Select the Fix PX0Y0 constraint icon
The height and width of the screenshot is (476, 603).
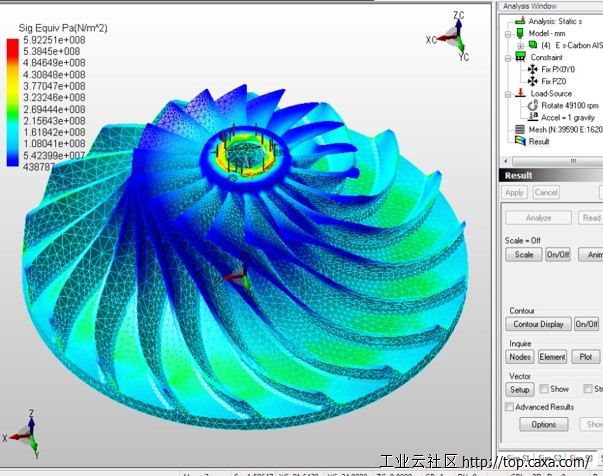click(533, 69)
